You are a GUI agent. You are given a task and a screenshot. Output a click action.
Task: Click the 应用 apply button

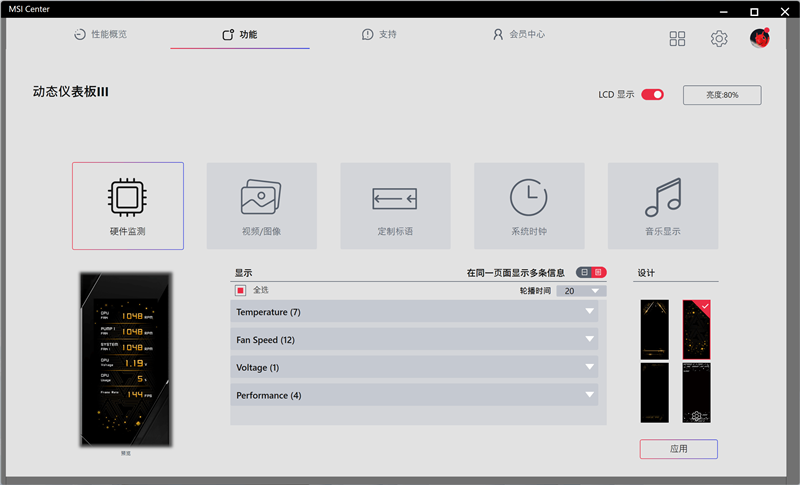click(679, 449)
